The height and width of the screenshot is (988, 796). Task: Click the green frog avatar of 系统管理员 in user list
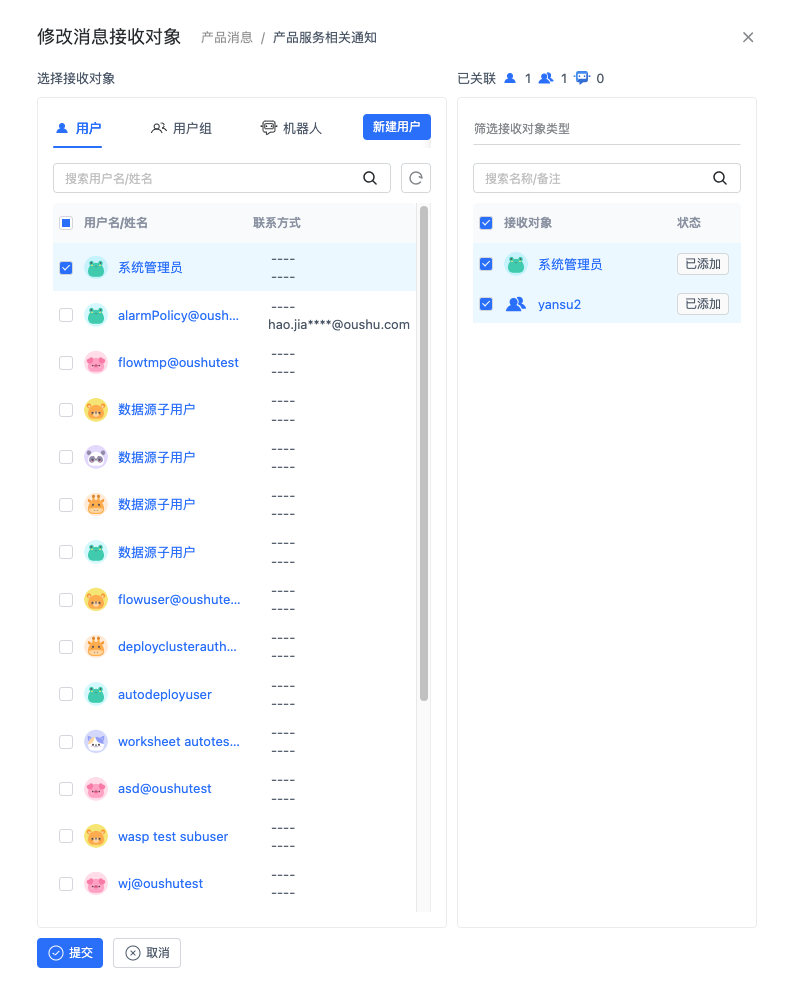[x=96, y=268]
